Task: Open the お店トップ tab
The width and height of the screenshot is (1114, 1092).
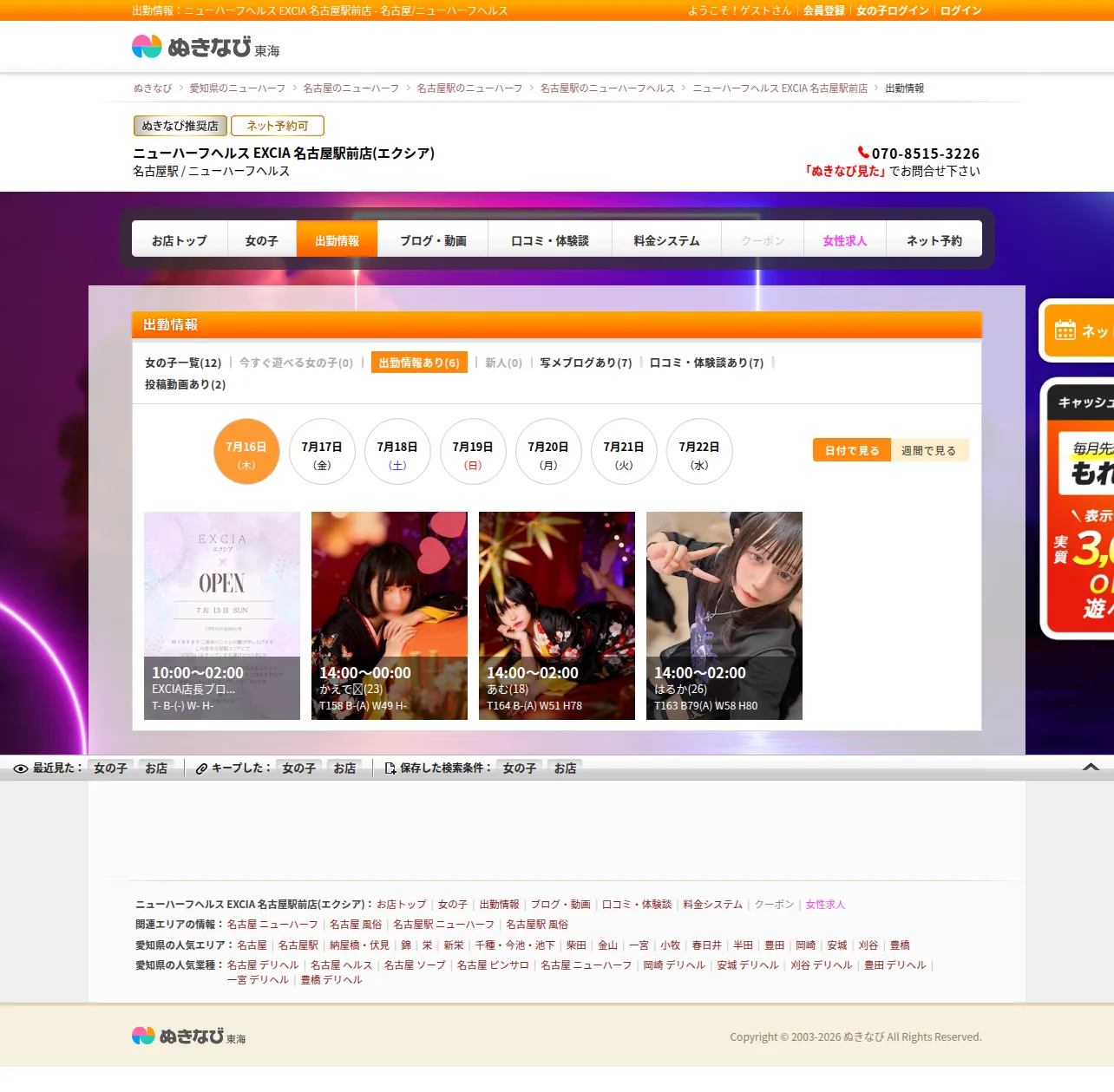Action: click(180, 240)
